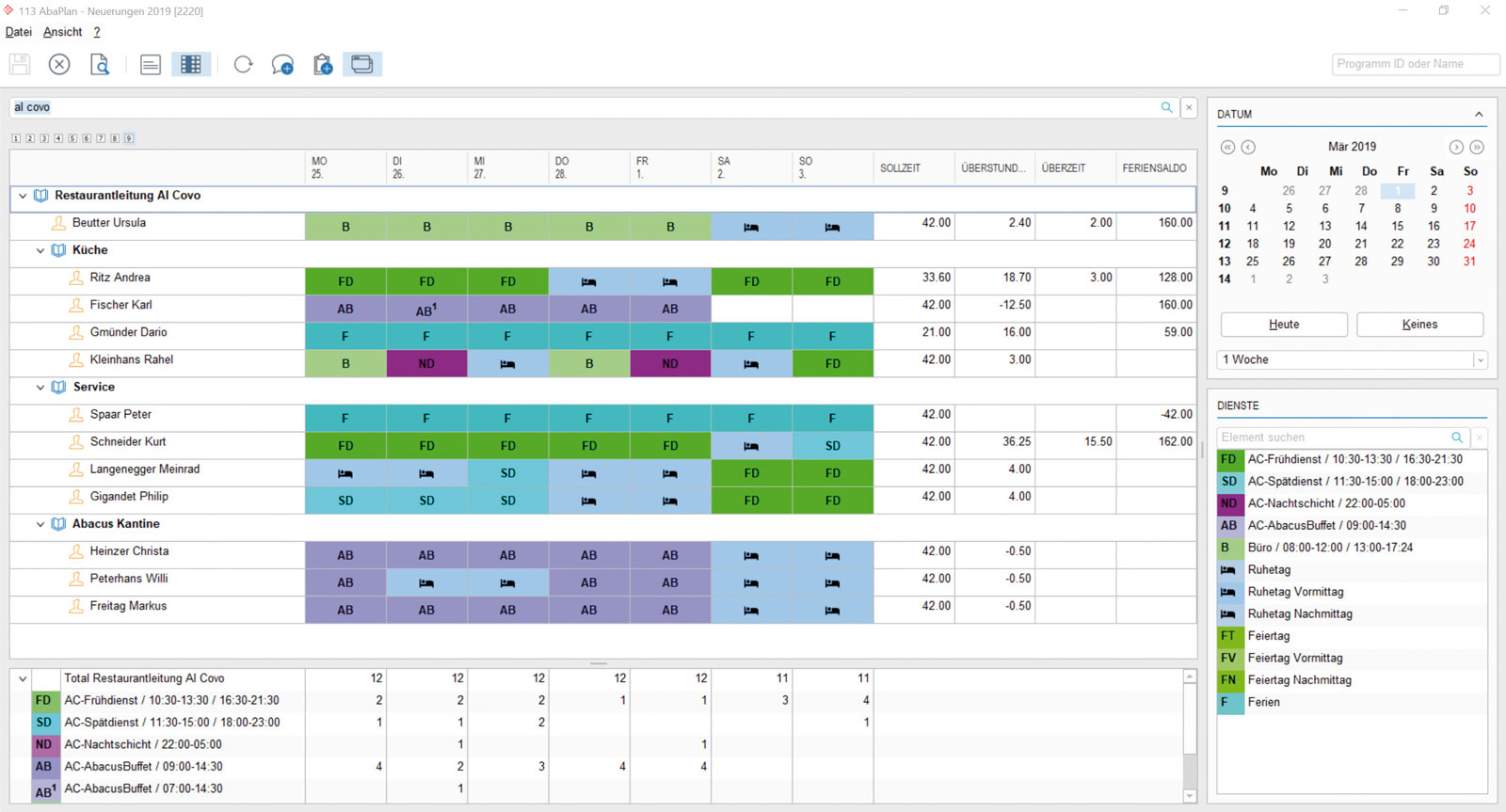
Task: Clear the al covo search with X button
Action: click(x=1189, y=107)
